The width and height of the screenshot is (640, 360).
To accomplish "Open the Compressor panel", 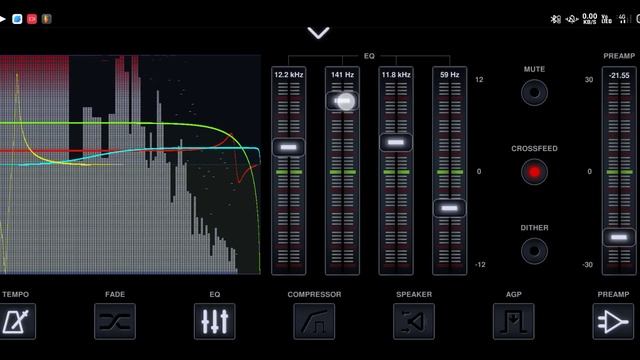I will pyautogui.click(x=314, y=321).
